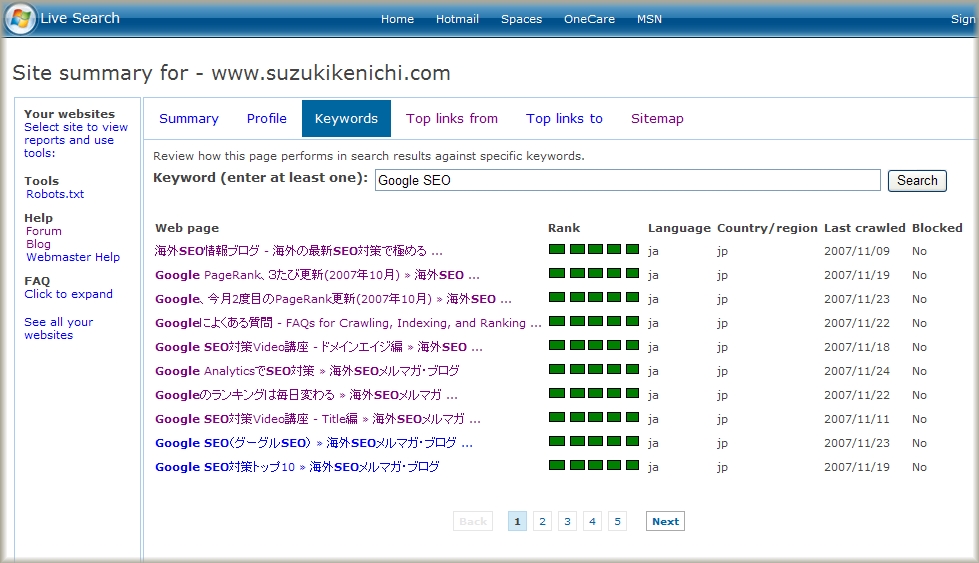
Task: Open MSN from the top navigation
Action: (649, 19)
